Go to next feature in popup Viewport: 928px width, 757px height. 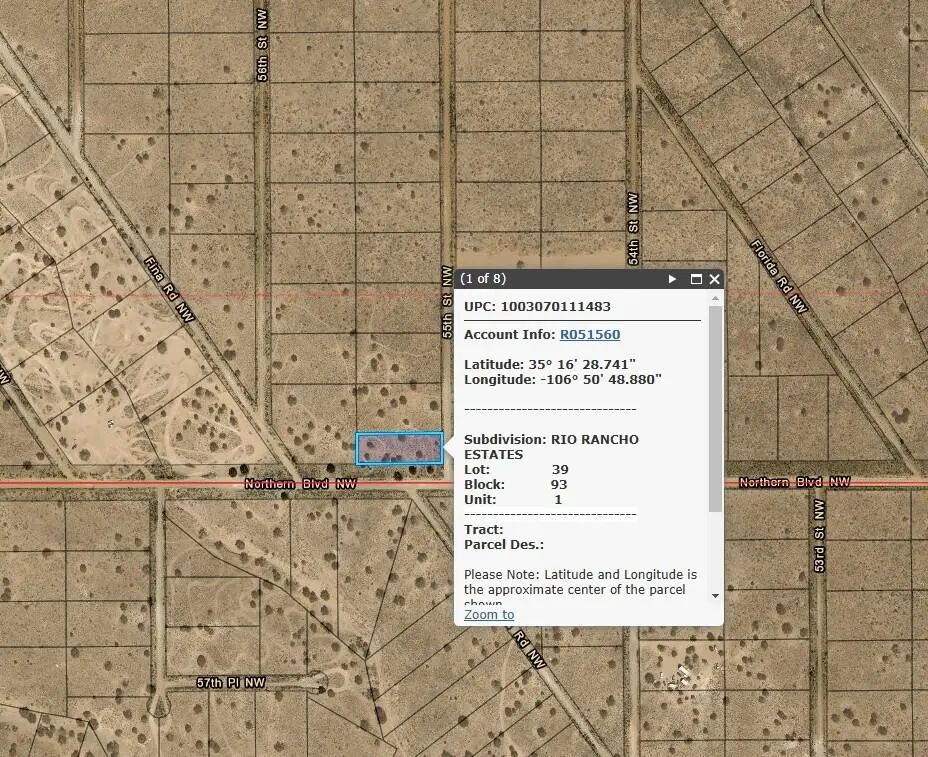[x=673, y=280]
